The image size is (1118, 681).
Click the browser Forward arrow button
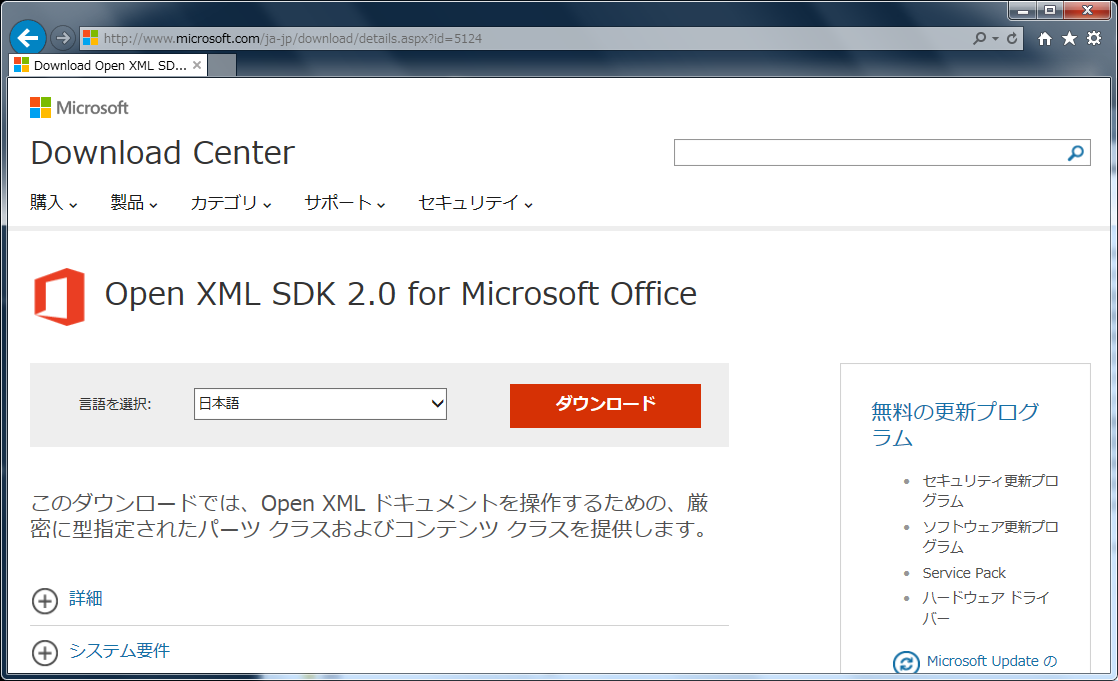click(62, 38)
